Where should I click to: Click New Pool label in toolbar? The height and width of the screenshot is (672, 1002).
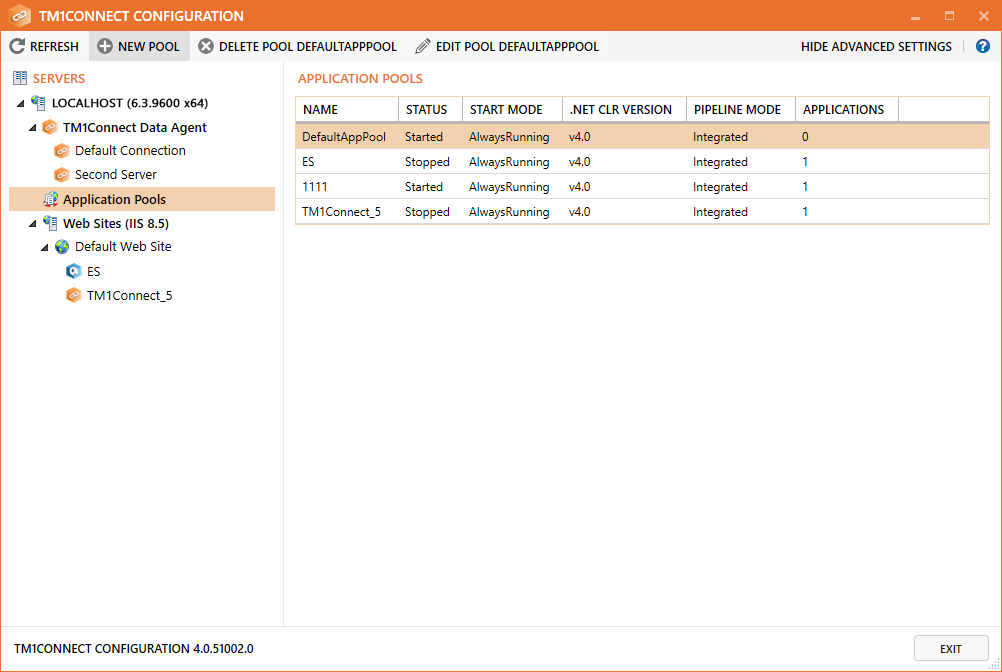point(149,47)
